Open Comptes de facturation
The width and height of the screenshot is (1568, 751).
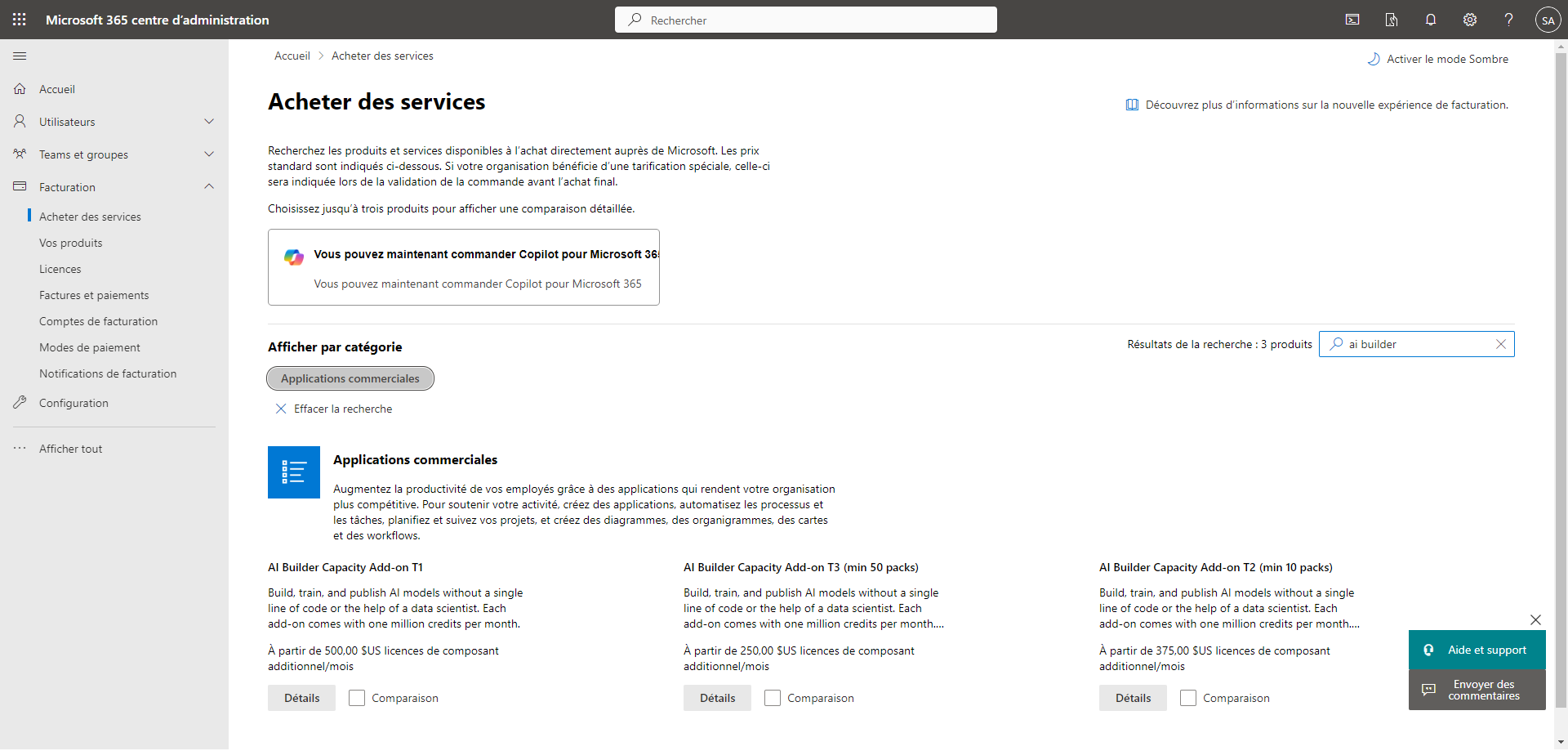point(99,321)
